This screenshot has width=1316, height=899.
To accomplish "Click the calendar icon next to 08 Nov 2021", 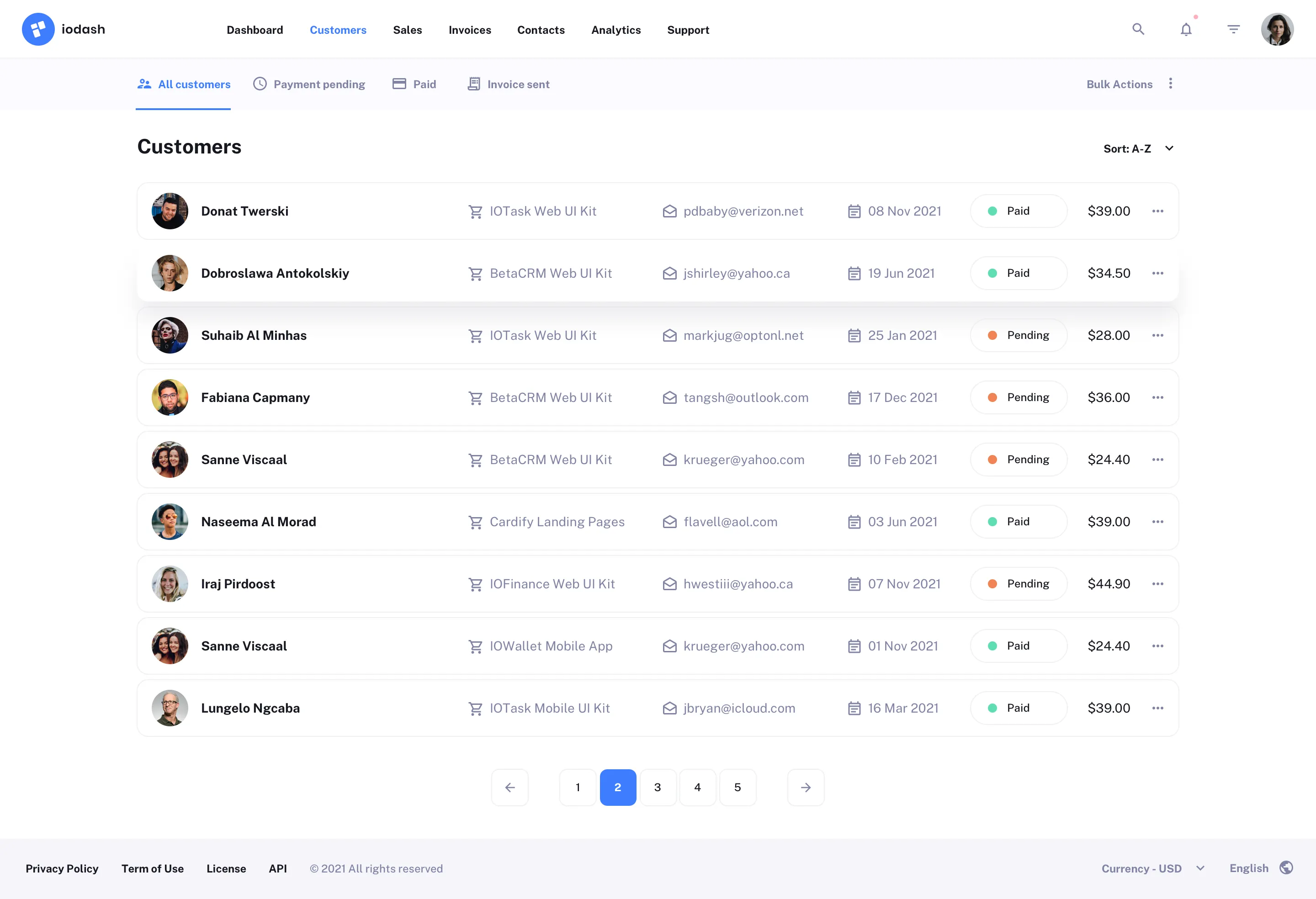I will tap(854, 211).
